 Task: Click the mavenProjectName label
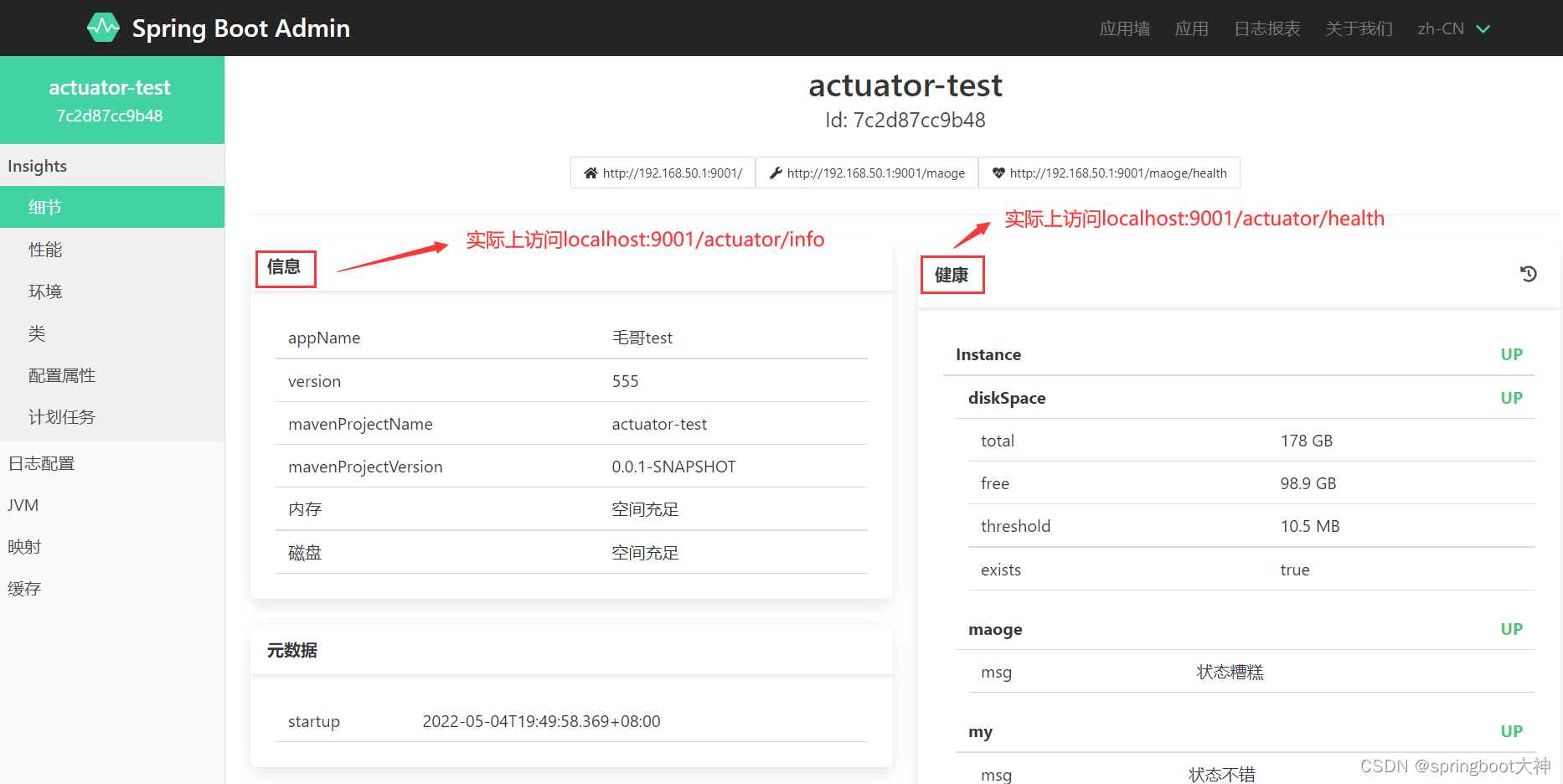coord(360,424)
